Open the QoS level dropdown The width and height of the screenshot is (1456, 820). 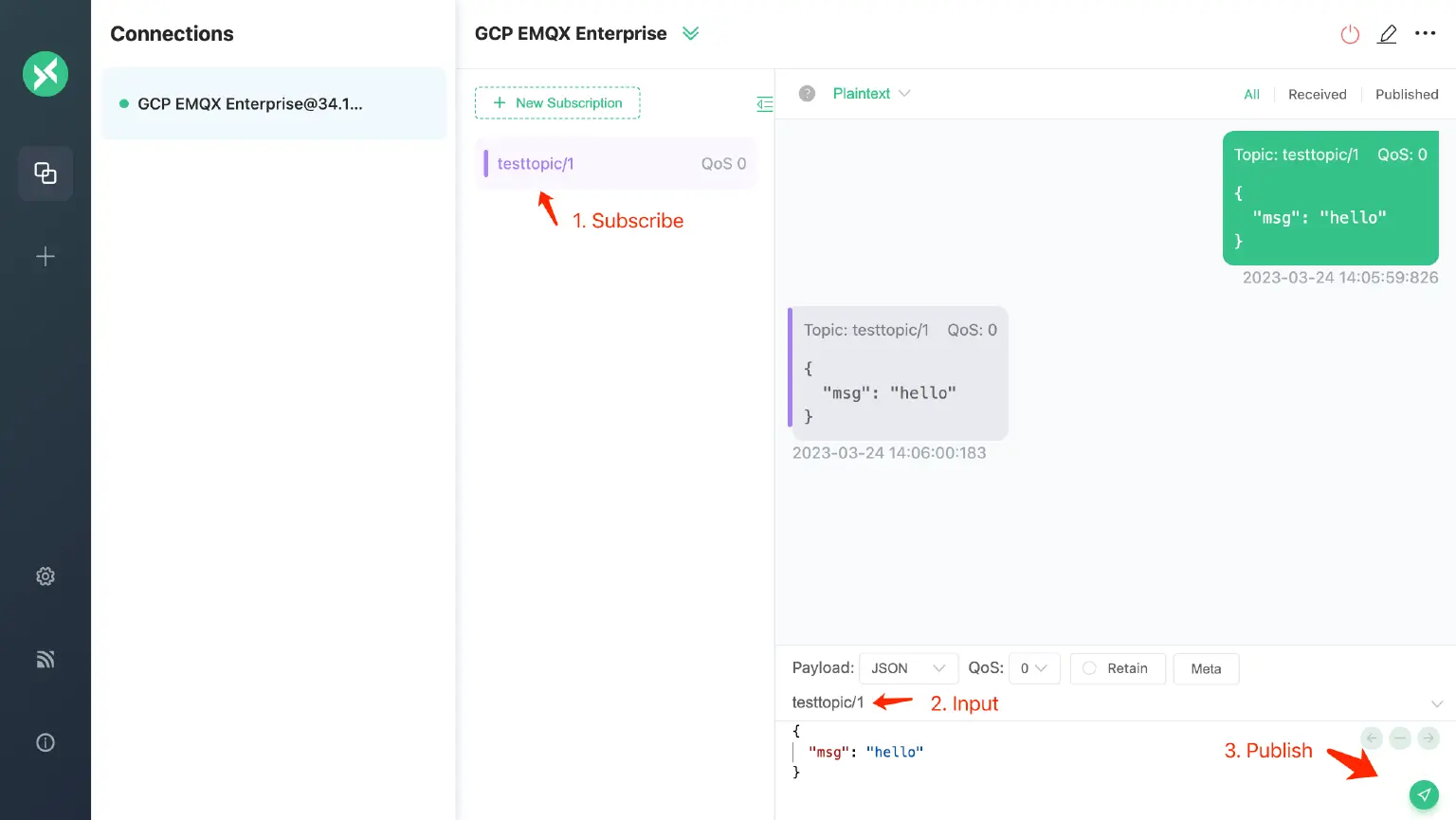click(1033, 668)
